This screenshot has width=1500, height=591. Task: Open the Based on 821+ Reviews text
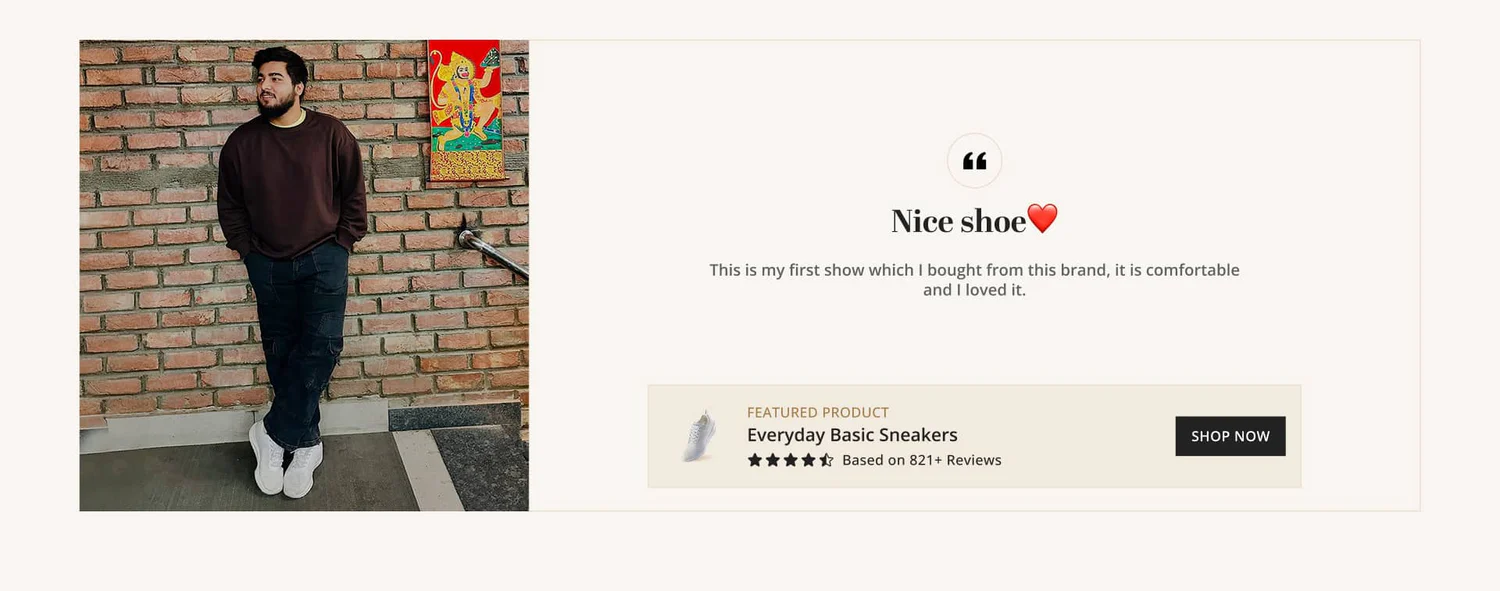pos(922,460)
